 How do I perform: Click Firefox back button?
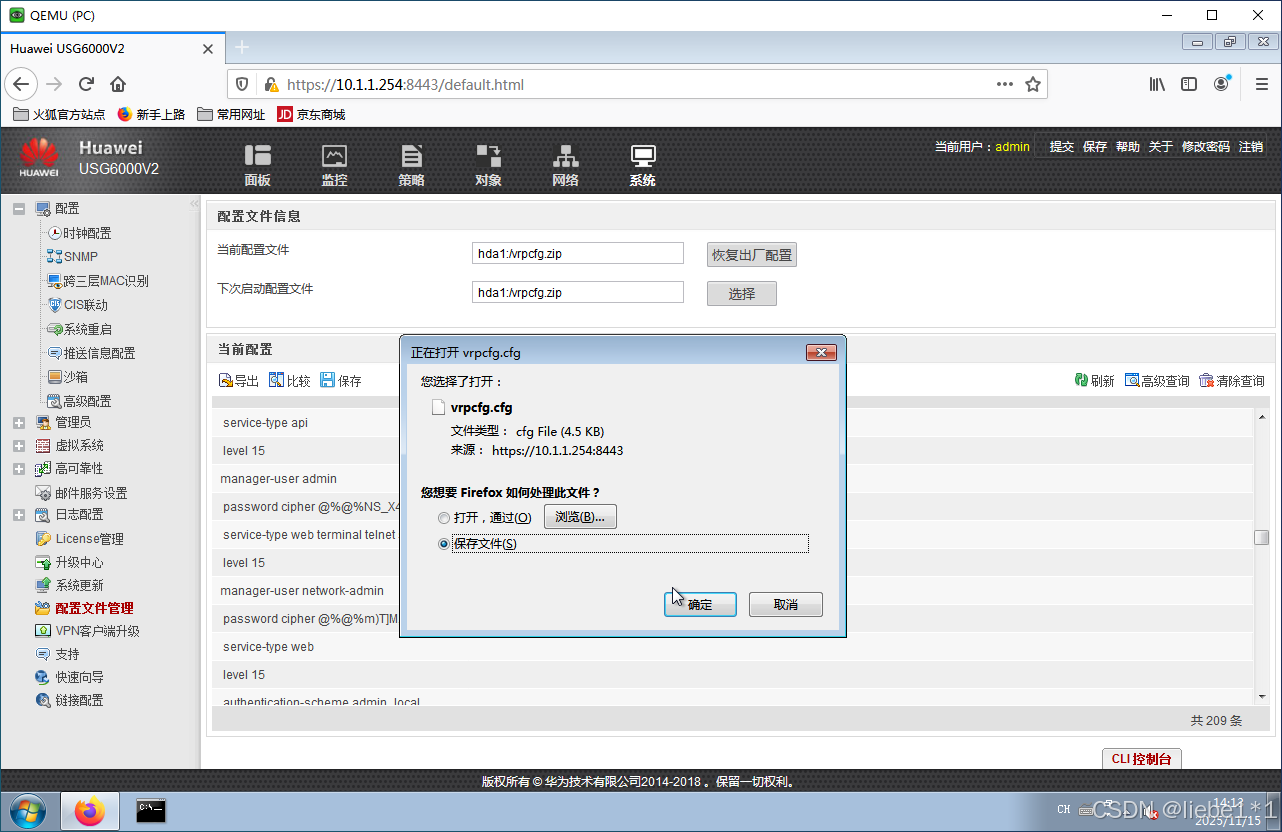(22, 84)
